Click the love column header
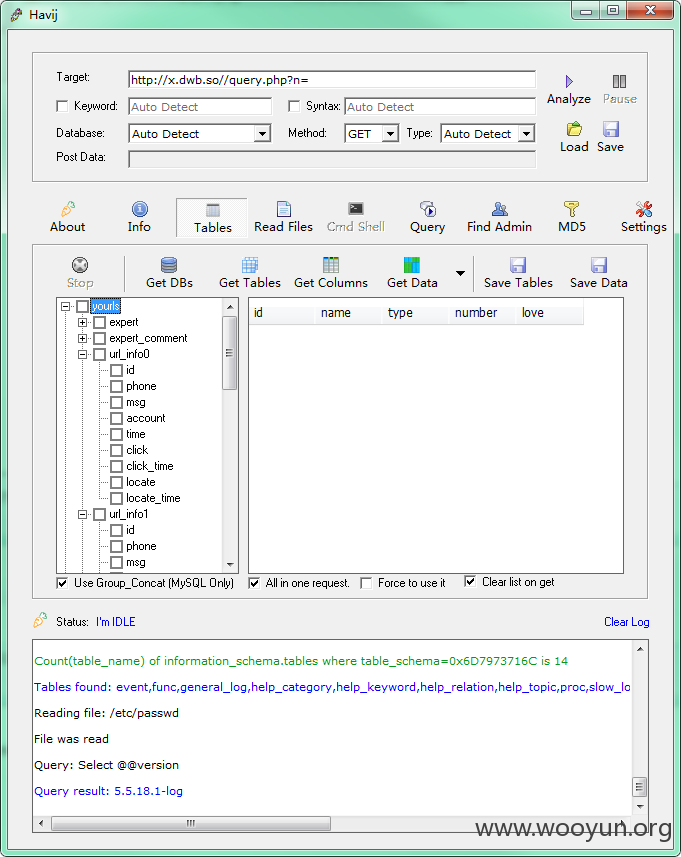 point(549,313)
